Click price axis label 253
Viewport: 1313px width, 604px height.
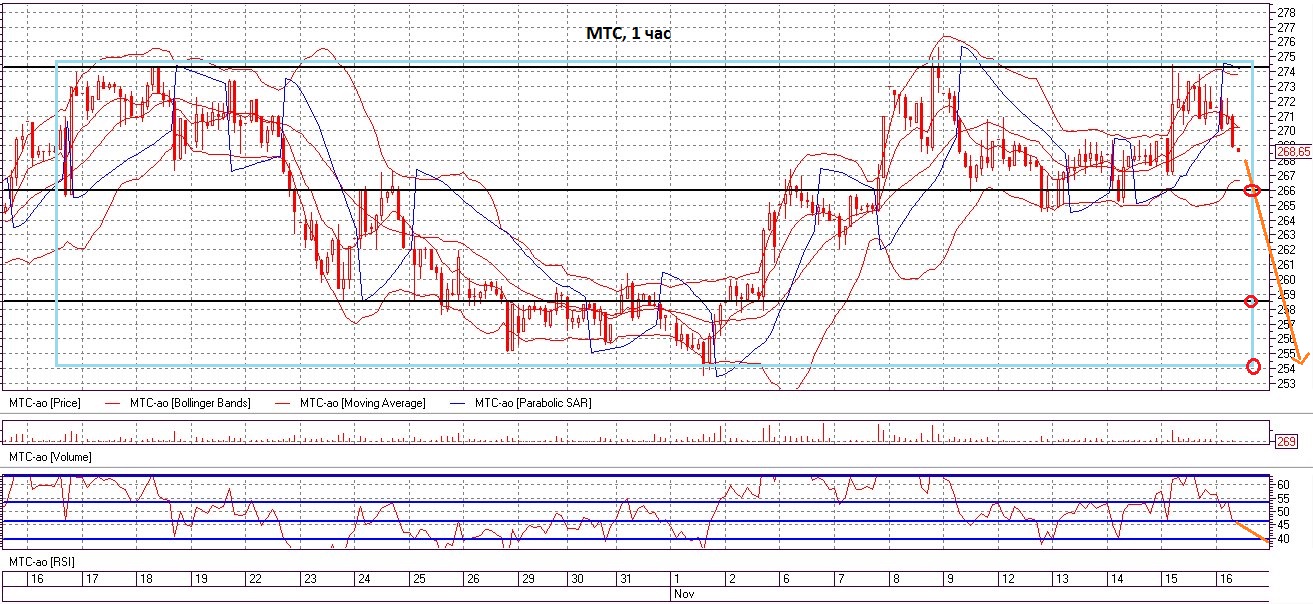[x=1285, y=383]
